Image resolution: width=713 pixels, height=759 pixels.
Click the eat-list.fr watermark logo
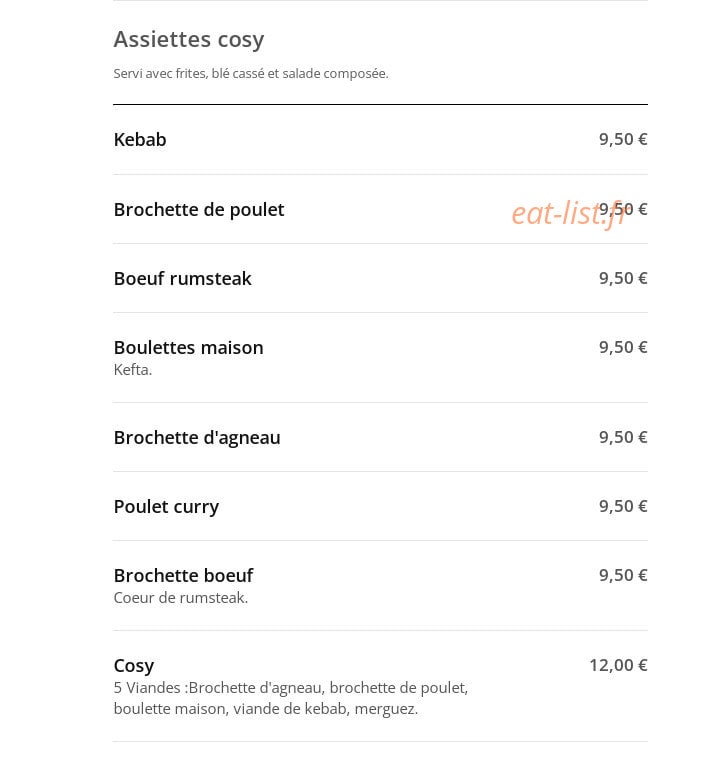569,213
